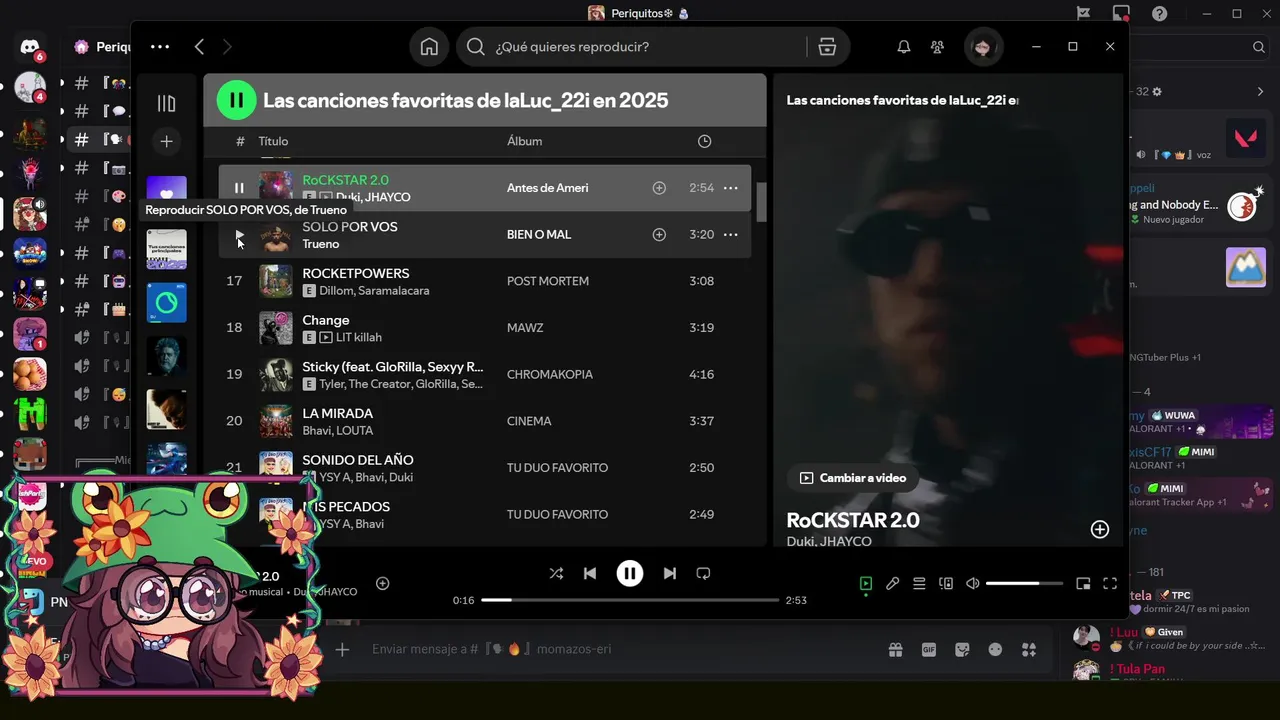
Task: Add now playing song via plus in panel
Action: [1099, 529]
